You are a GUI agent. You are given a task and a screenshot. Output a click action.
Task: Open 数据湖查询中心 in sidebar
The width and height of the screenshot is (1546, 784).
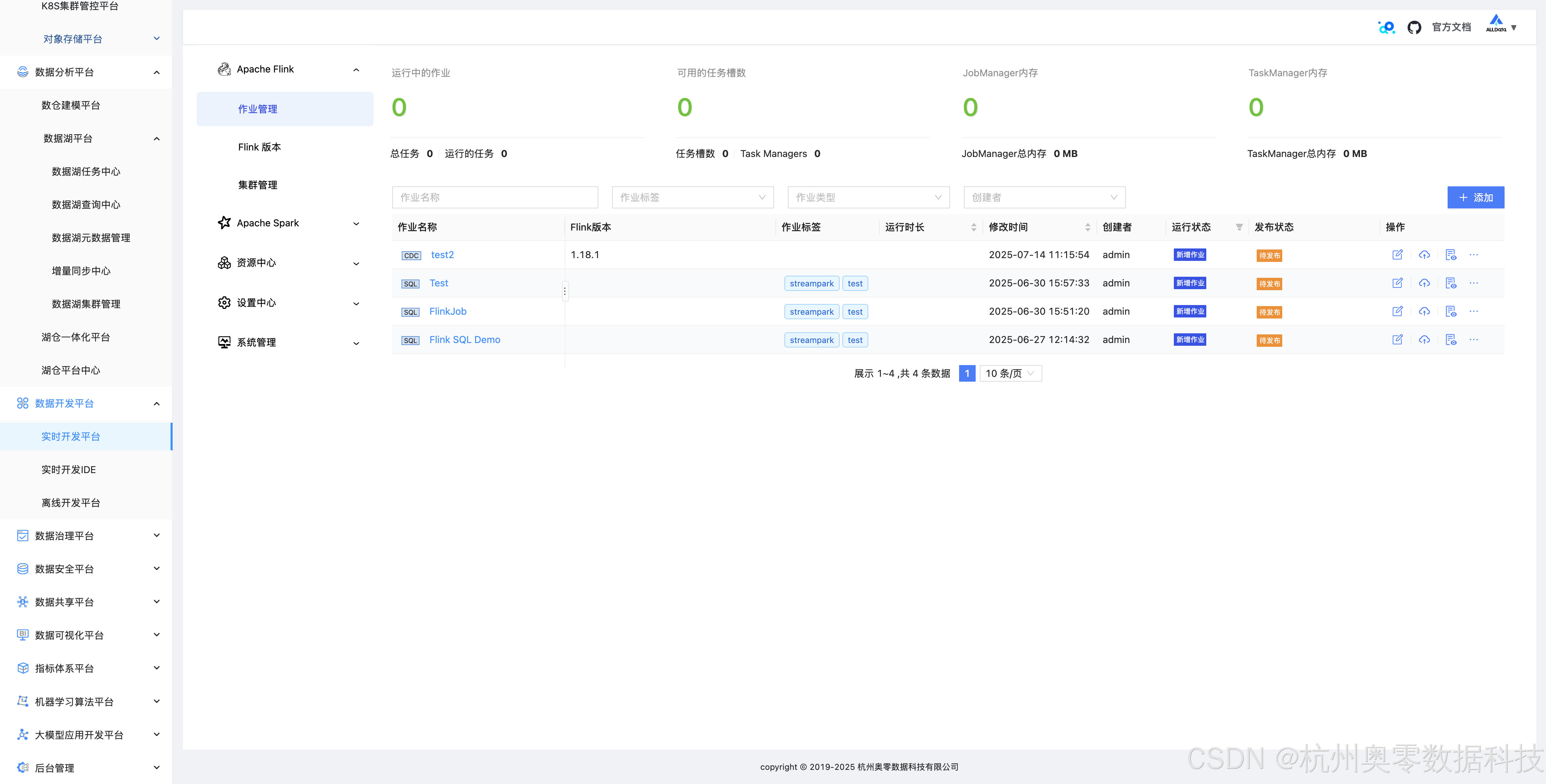[x=86, y=205]
